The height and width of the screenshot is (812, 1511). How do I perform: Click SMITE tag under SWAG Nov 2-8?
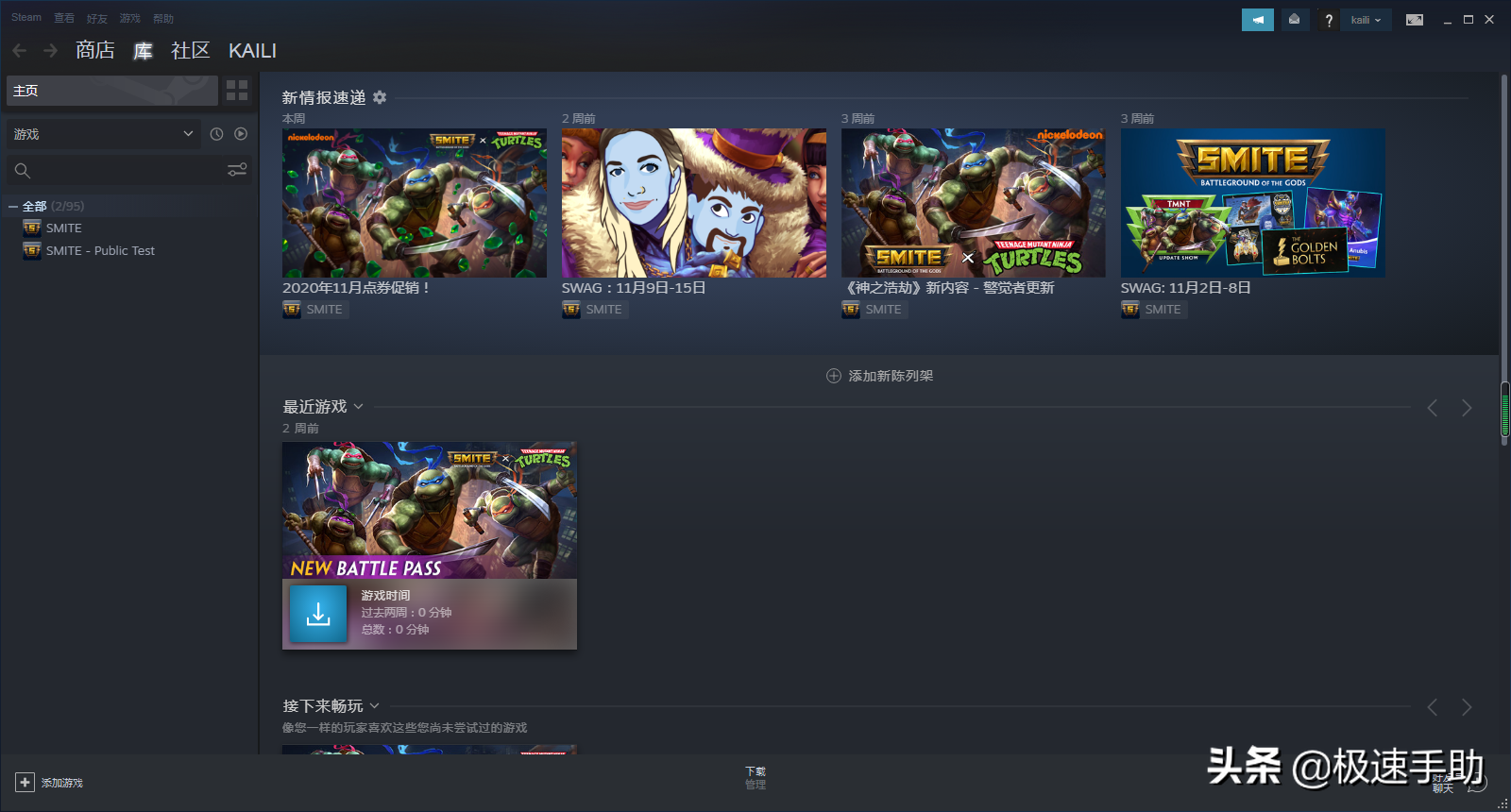click(1154, 310)
